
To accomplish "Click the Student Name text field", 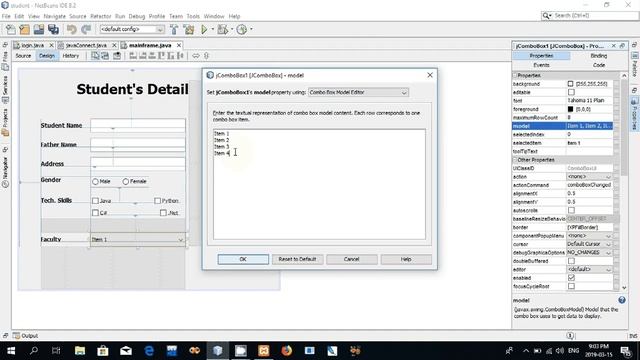I will (138, 125).
